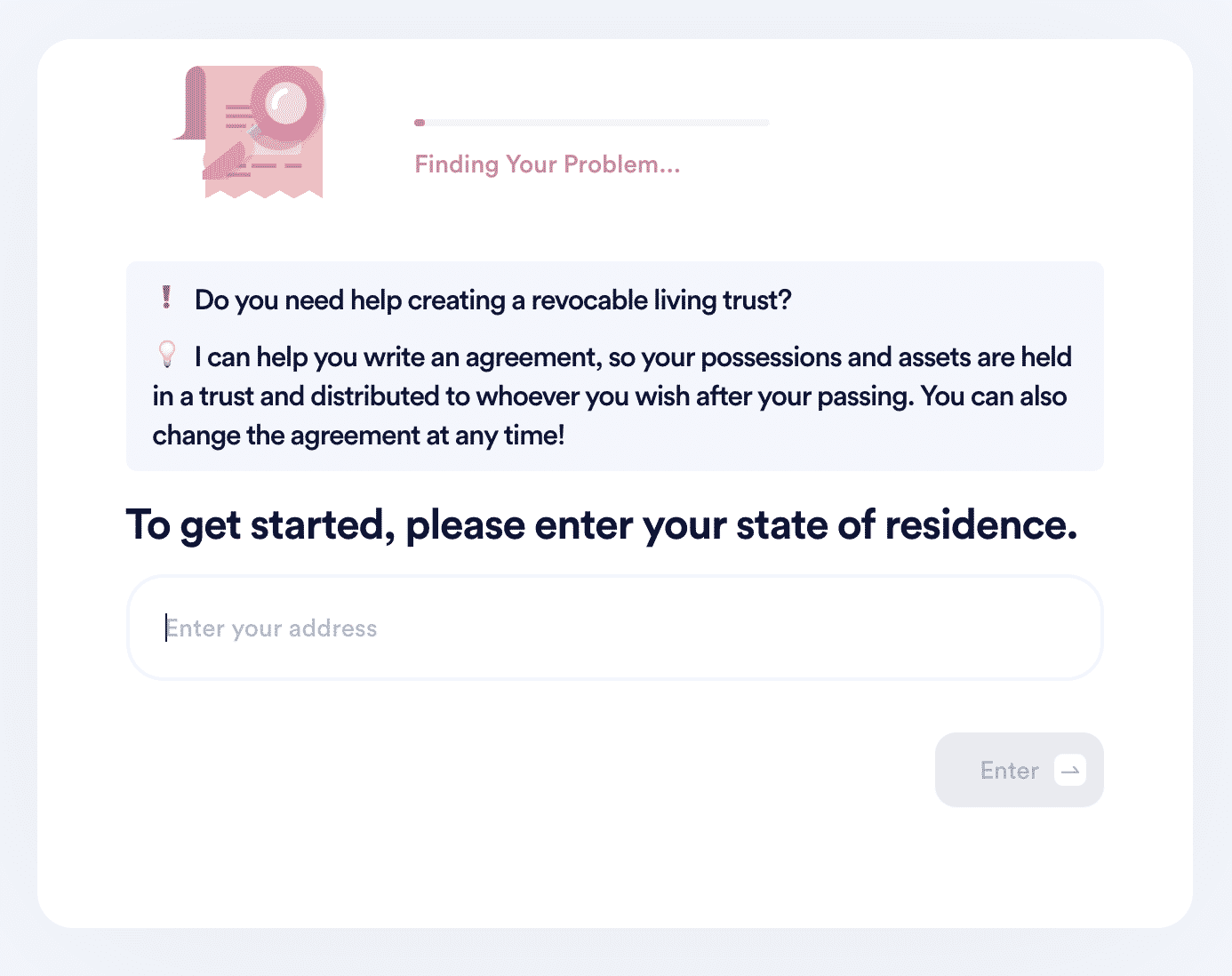Click the Finding Your Problem status text
This screenshot has height=976, width=1232.
548,164
